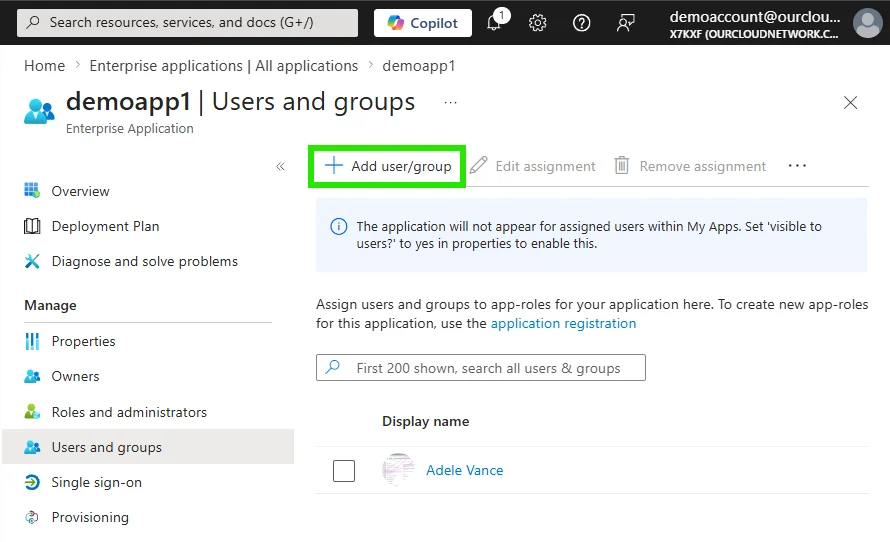Open the settings gear icon

click(537, 23)
